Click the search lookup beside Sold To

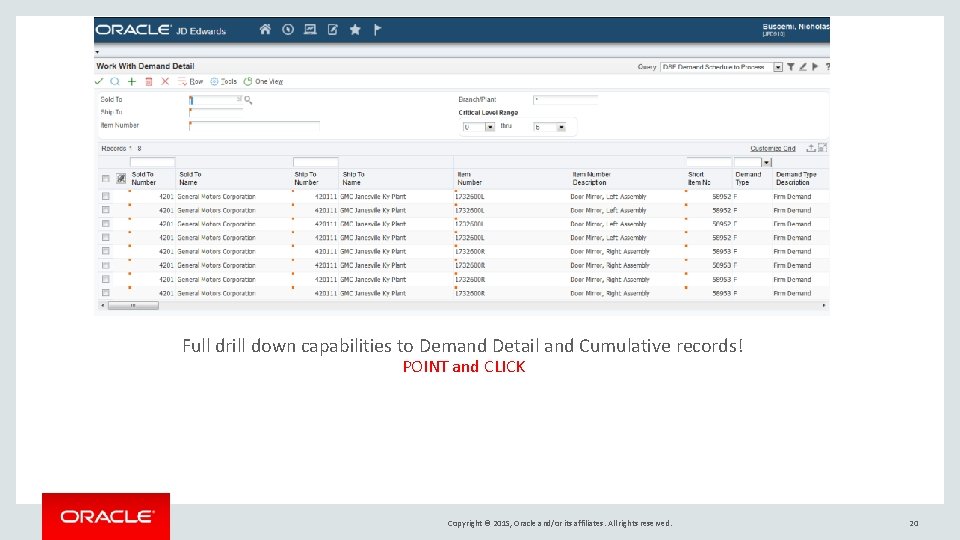pos(248,100)
